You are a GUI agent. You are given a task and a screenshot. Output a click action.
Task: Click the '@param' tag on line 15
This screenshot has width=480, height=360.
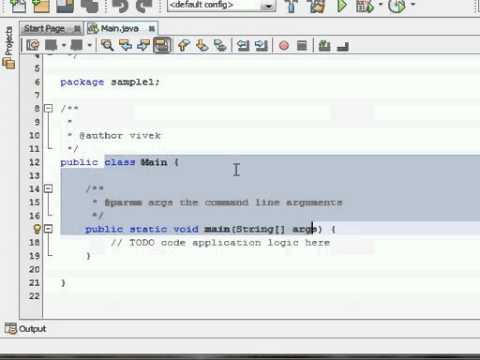pyautogui.click(x=123, y=202)
